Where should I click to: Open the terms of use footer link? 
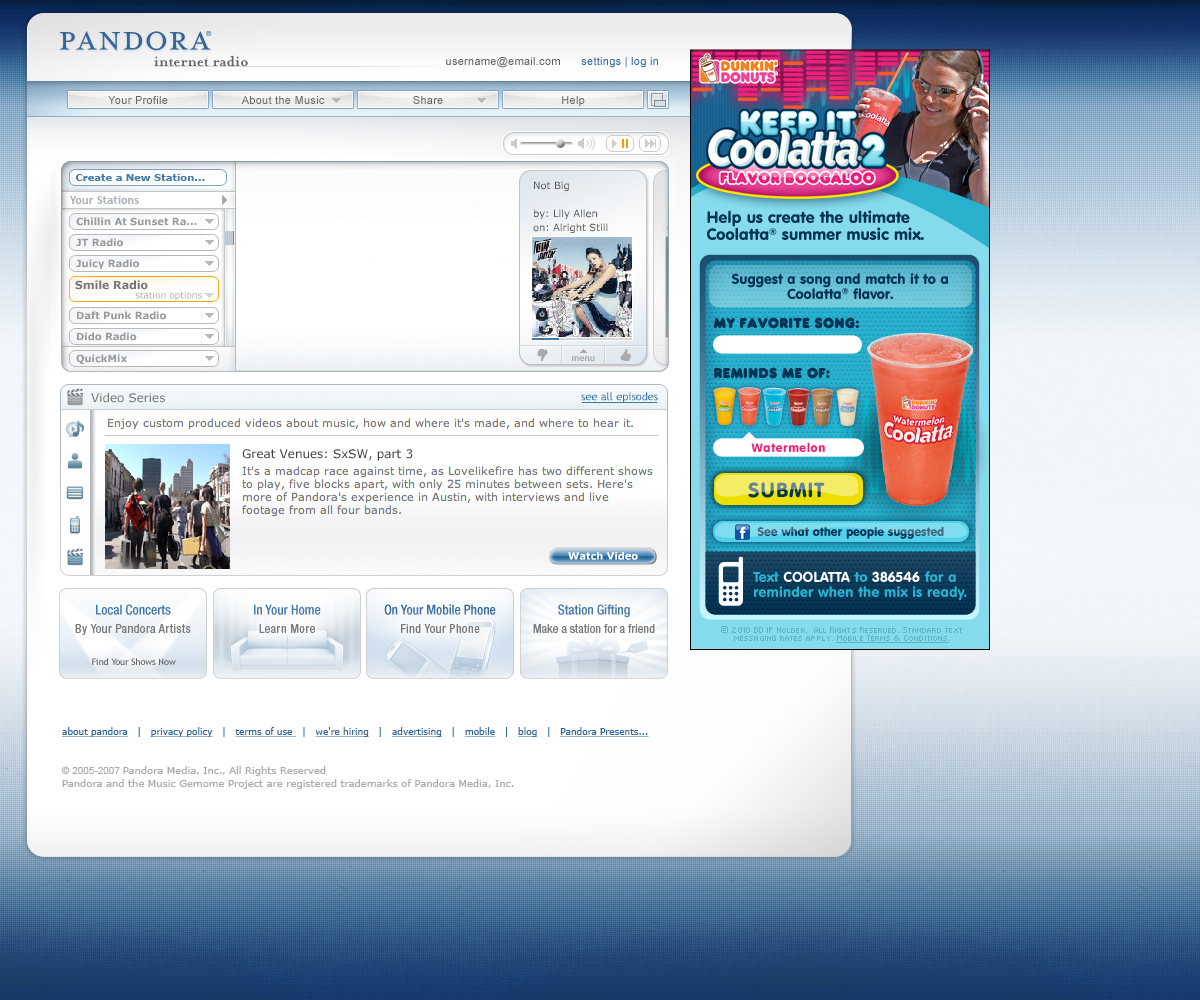(264, 732)
